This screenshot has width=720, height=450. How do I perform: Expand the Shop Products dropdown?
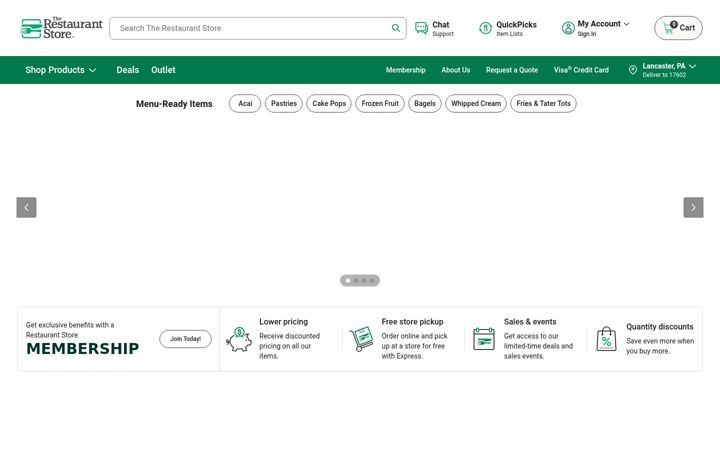pyautogui.click(x=61, y=70)
